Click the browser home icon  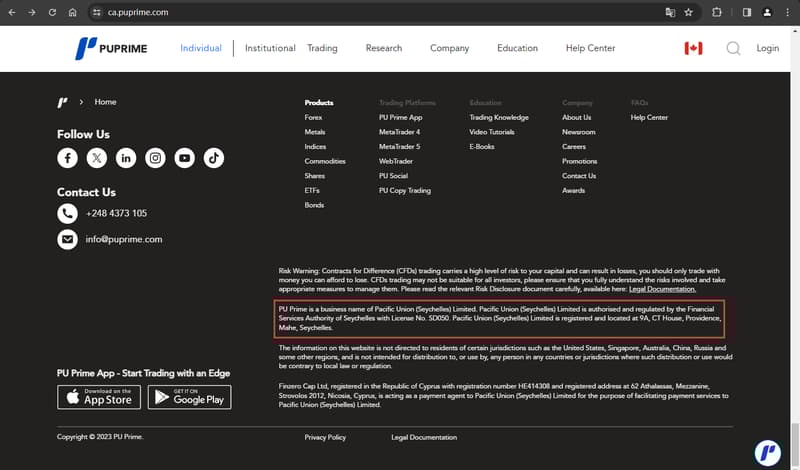coord(72,12)
